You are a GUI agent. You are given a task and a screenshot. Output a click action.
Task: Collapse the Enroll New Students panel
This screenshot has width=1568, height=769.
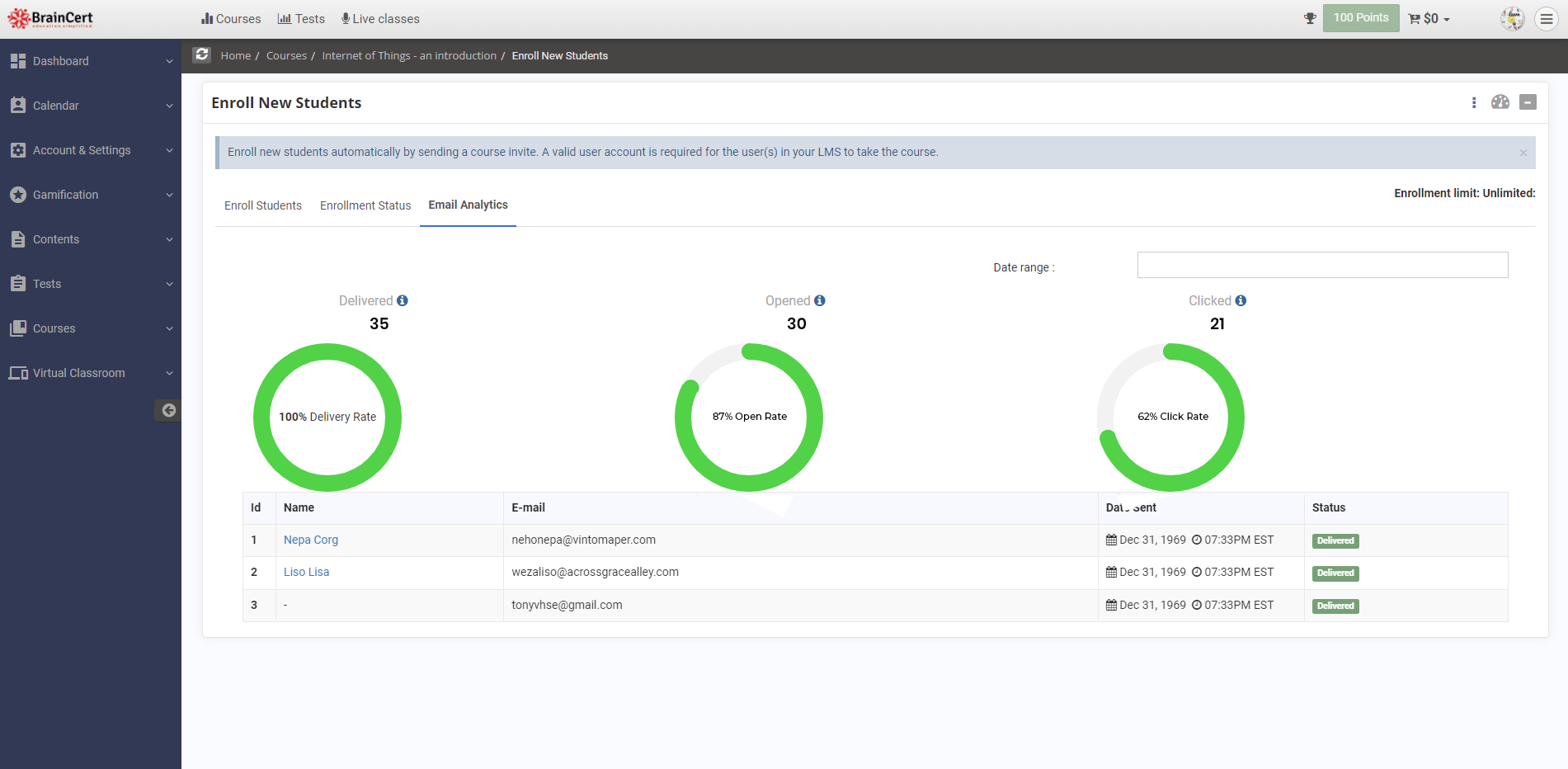point(1528,101)
